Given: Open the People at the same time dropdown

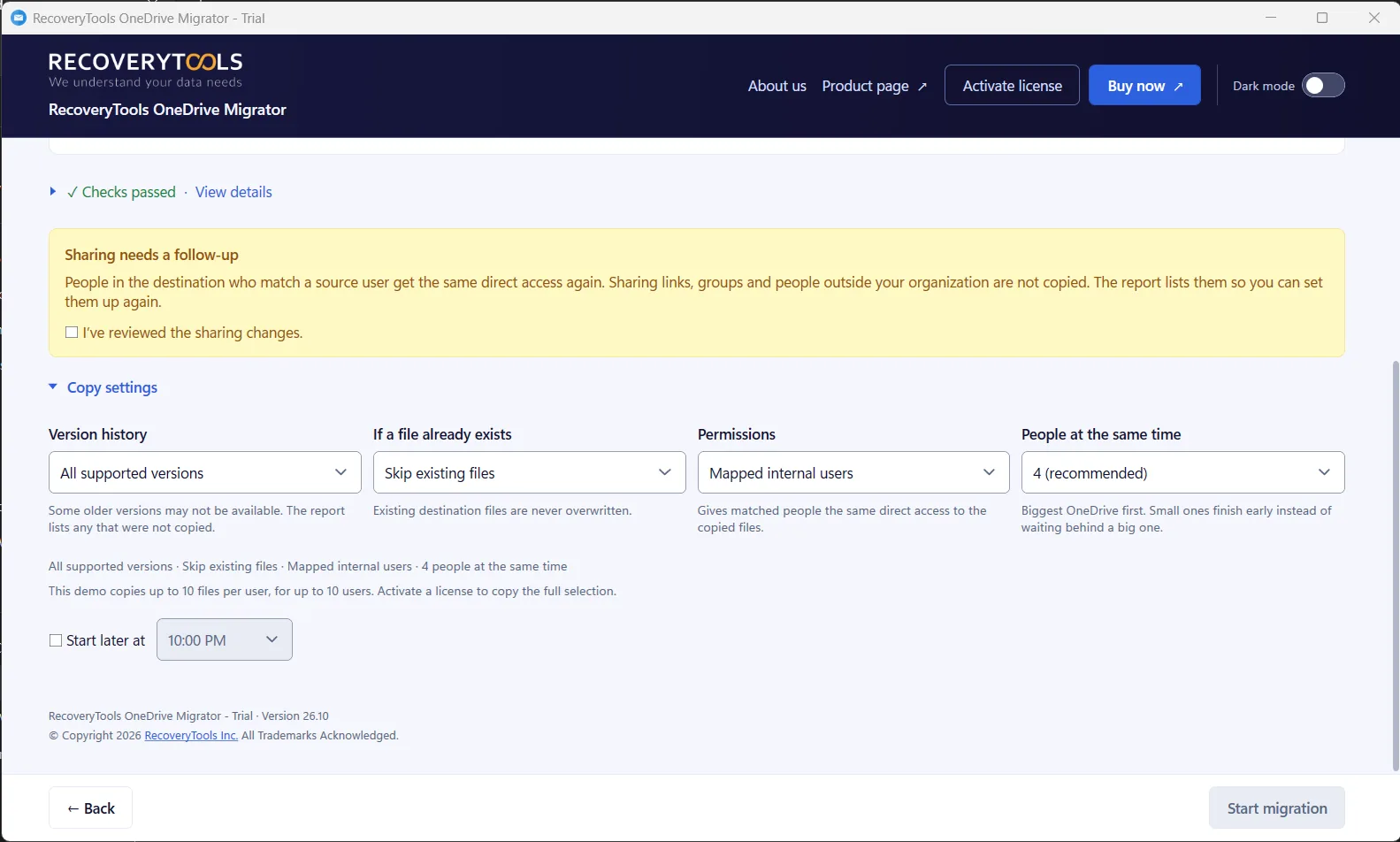Looking at the screenshot, I should pos(1182,472).
